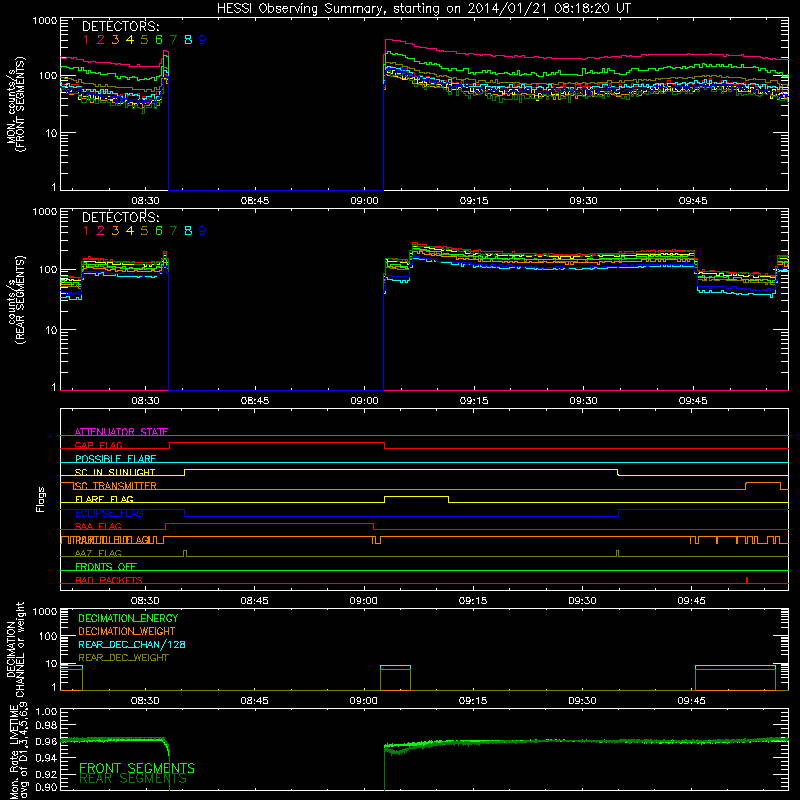
Task: Click detector 9 legend number in front segments plot
Action: click(x=203, y=40)
